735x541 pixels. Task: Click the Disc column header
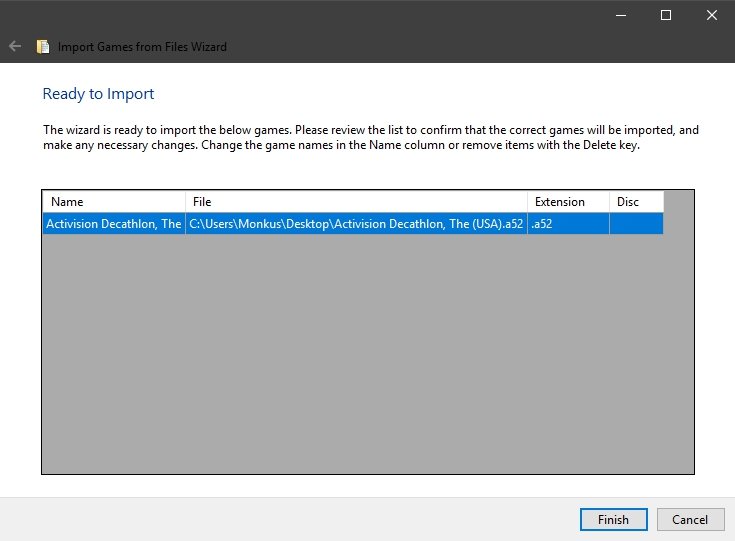coord(636,202)
